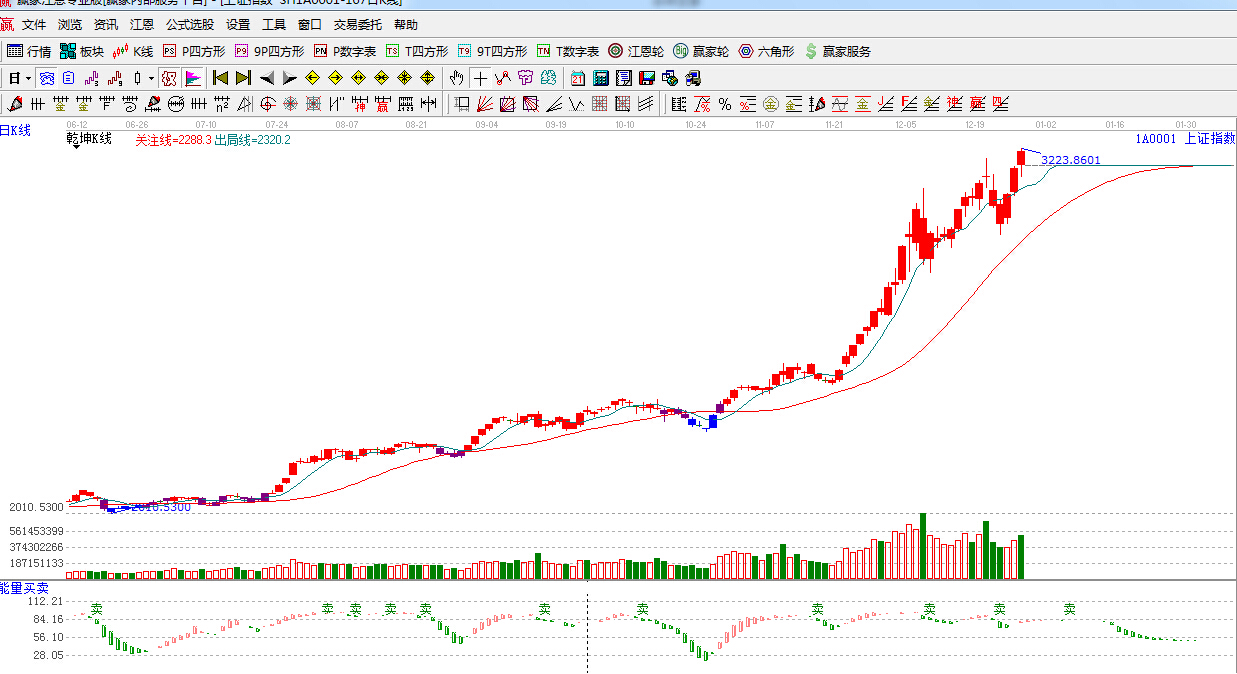Select the crosshair cursor tool
1237x674 pixels.
click(x=481, y=78)
